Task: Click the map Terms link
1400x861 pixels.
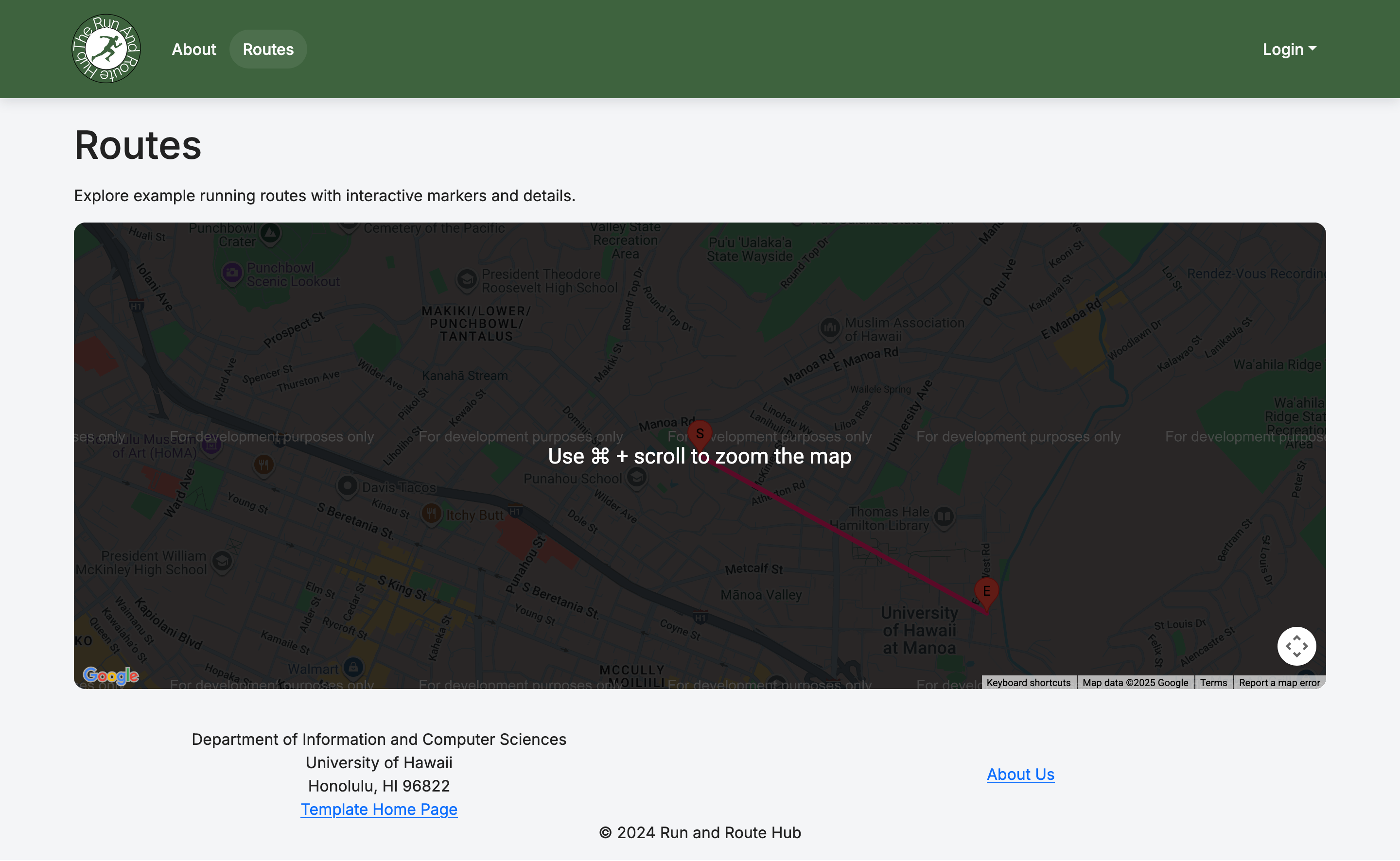Action: point(1213,682)
